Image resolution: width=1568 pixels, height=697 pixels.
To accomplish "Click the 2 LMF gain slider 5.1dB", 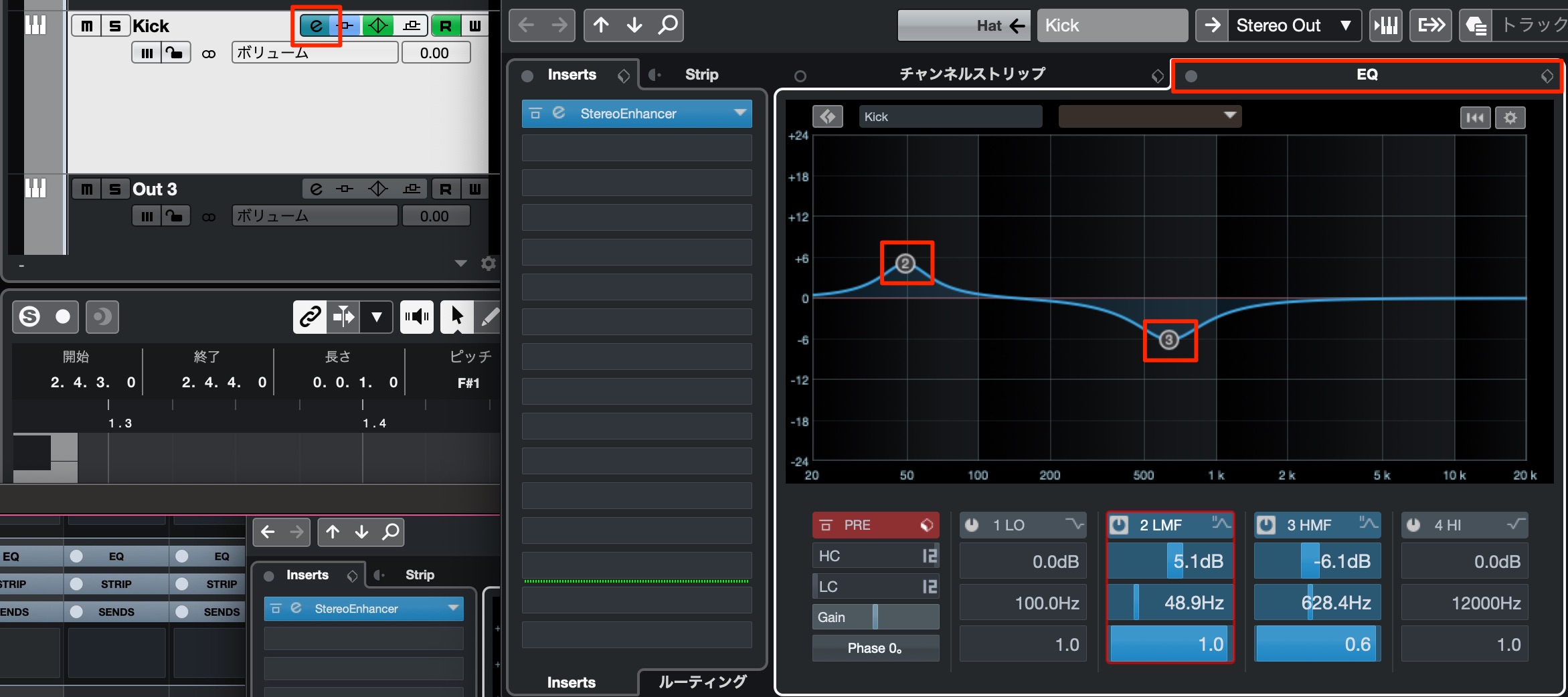I will point(1170,561).
